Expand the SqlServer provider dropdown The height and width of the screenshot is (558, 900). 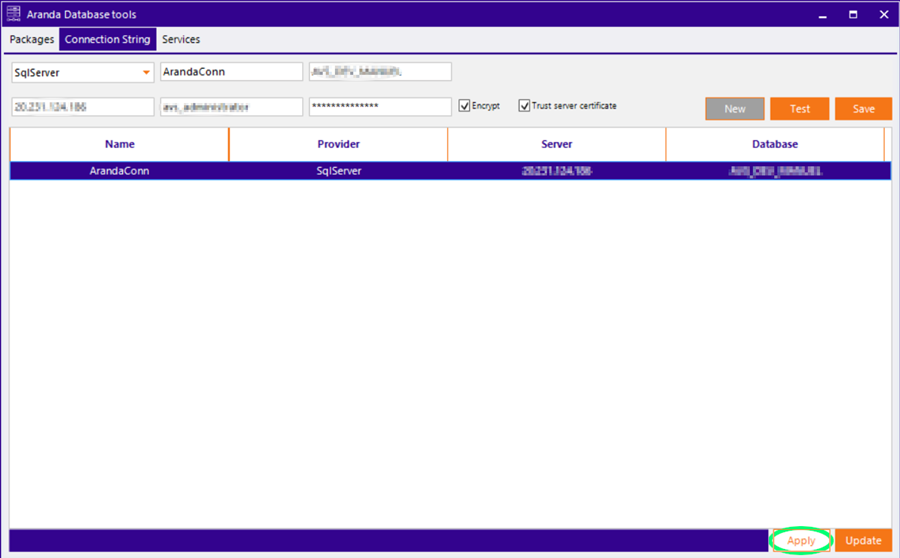point(146,72)
